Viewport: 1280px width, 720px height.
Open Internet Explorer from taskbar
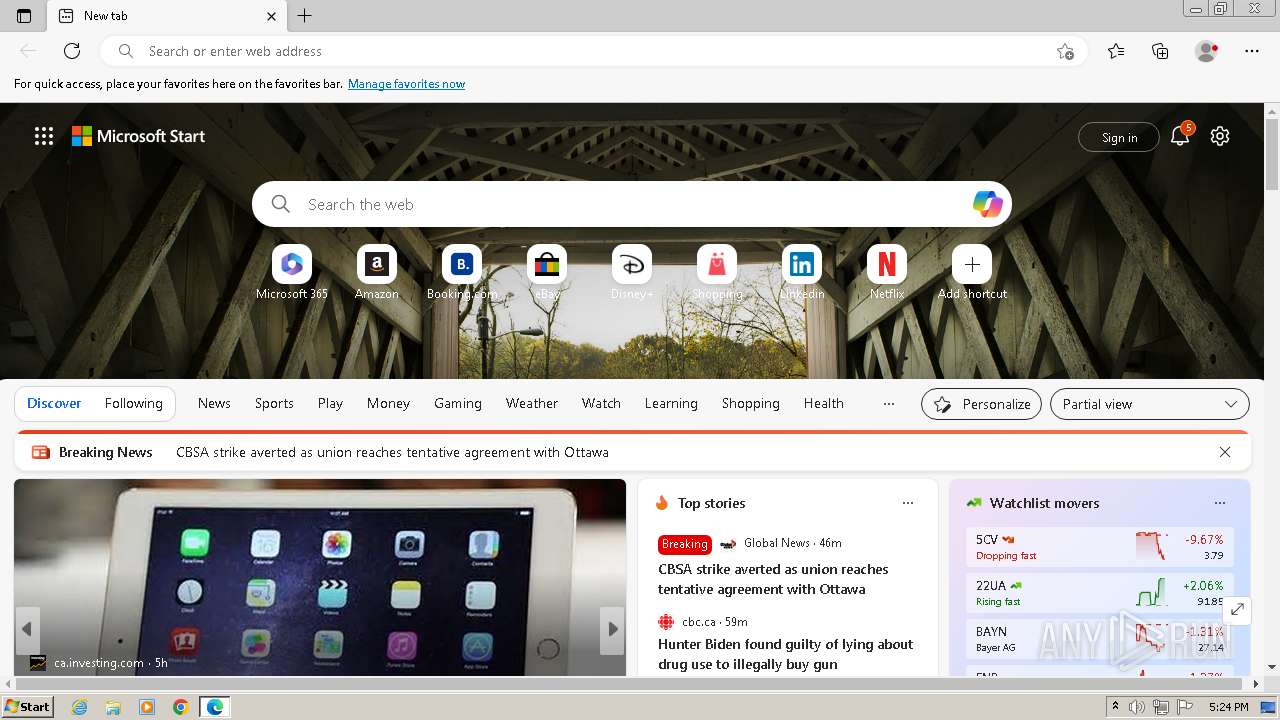coord(79,707)
